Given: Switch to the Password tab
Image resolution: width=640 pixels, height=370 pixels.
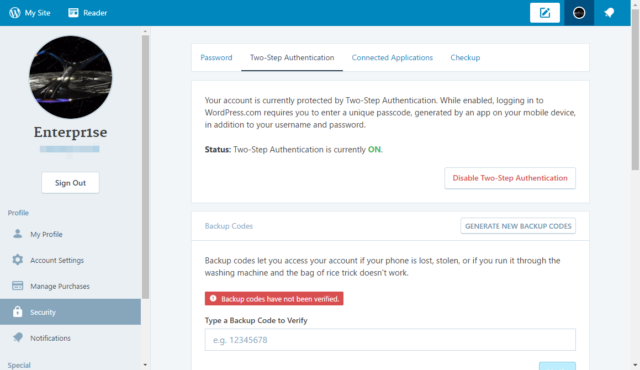Looking at the screenshot, I should click(216, 58).
